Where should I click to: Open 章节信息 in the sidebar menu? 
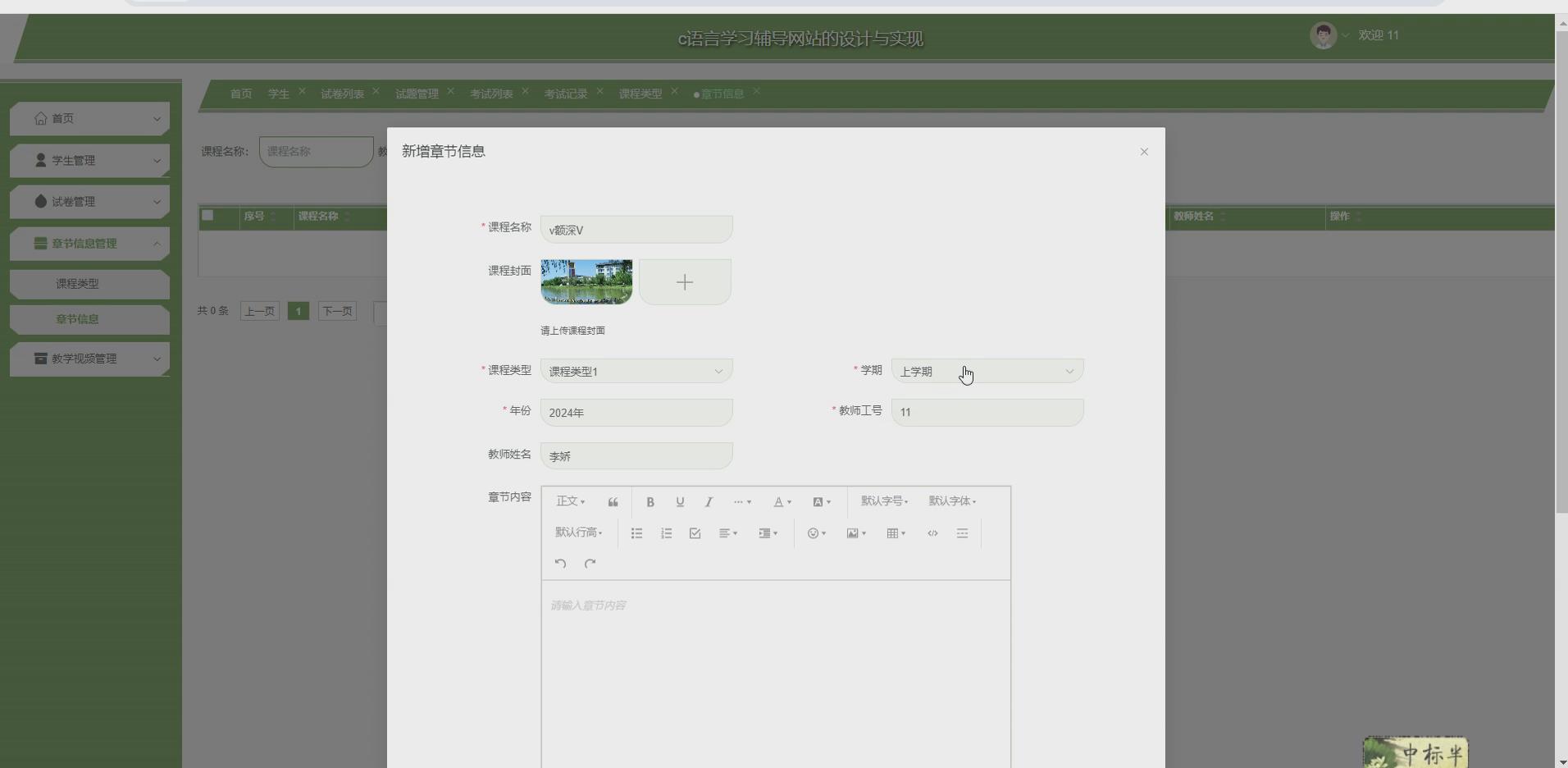80,319
